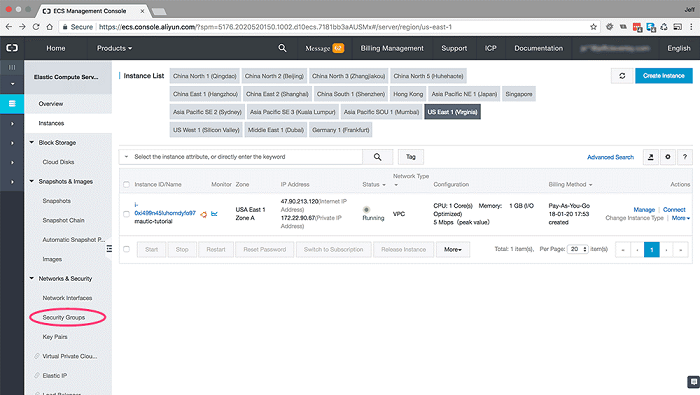
Task: Open Billing Management menu
Action: (x=392, y=48)
